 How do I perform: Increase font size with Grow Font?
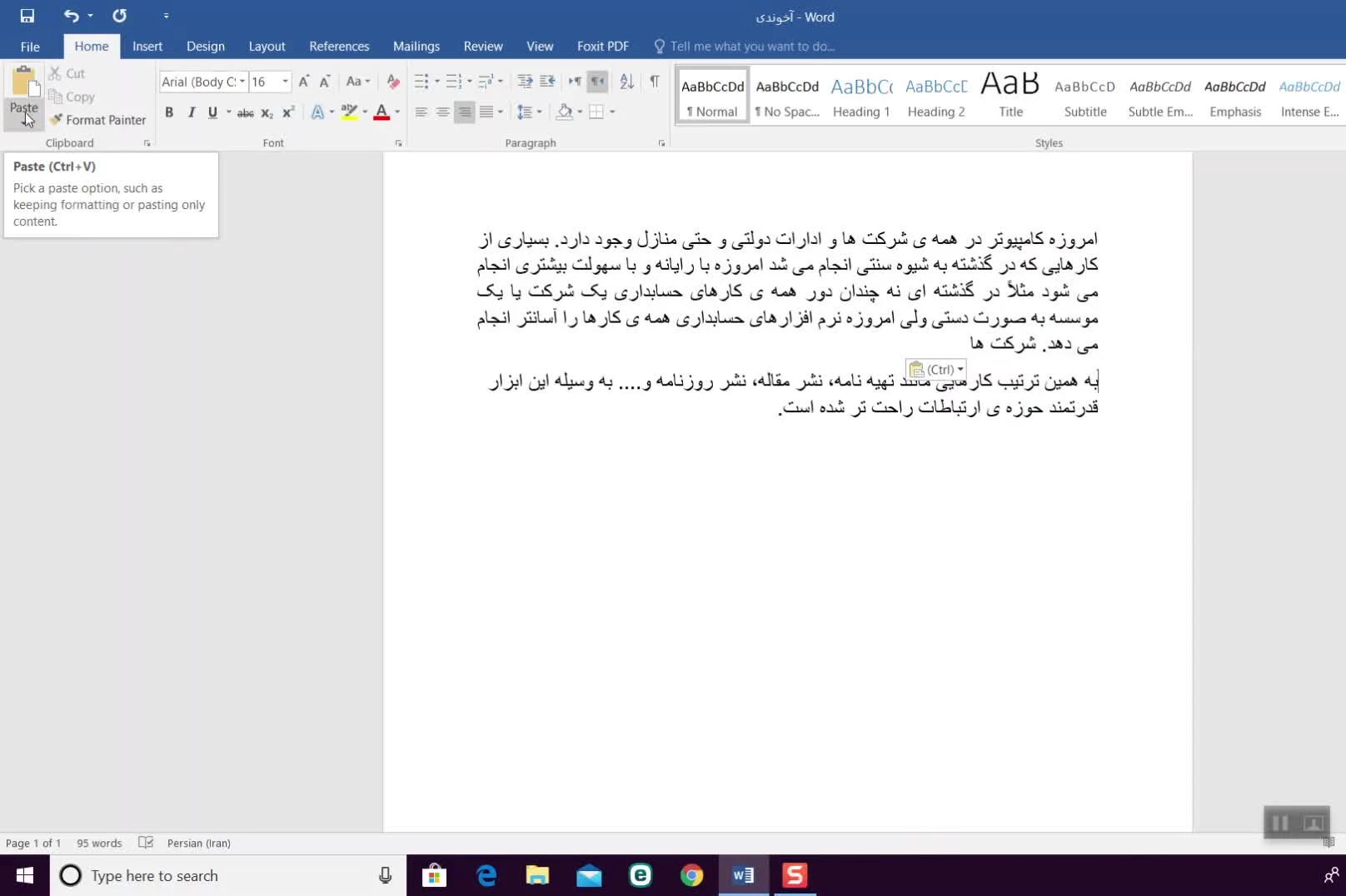tap(303, 82)
